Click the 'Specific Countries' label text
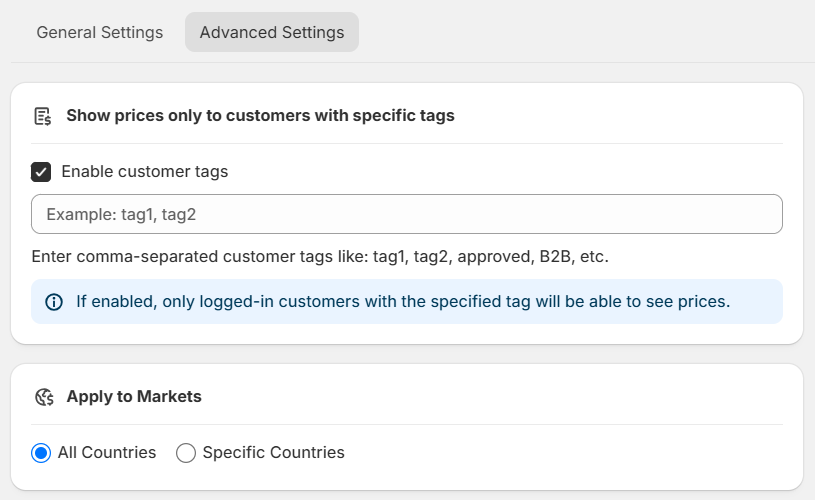 coord(273,452)
